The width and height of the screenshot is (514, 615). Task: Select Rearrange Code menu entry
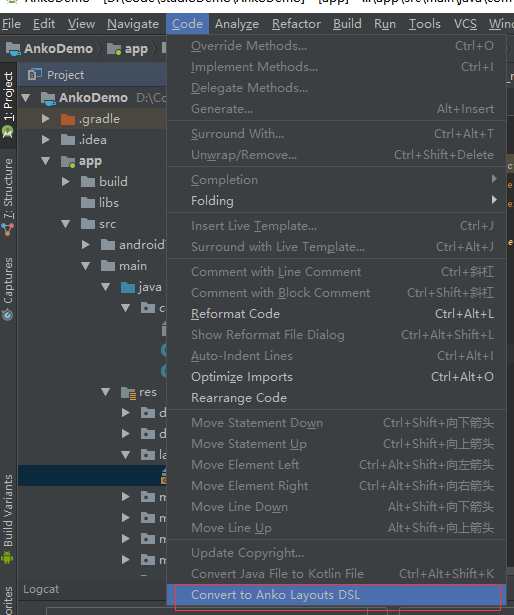point(336,398)
